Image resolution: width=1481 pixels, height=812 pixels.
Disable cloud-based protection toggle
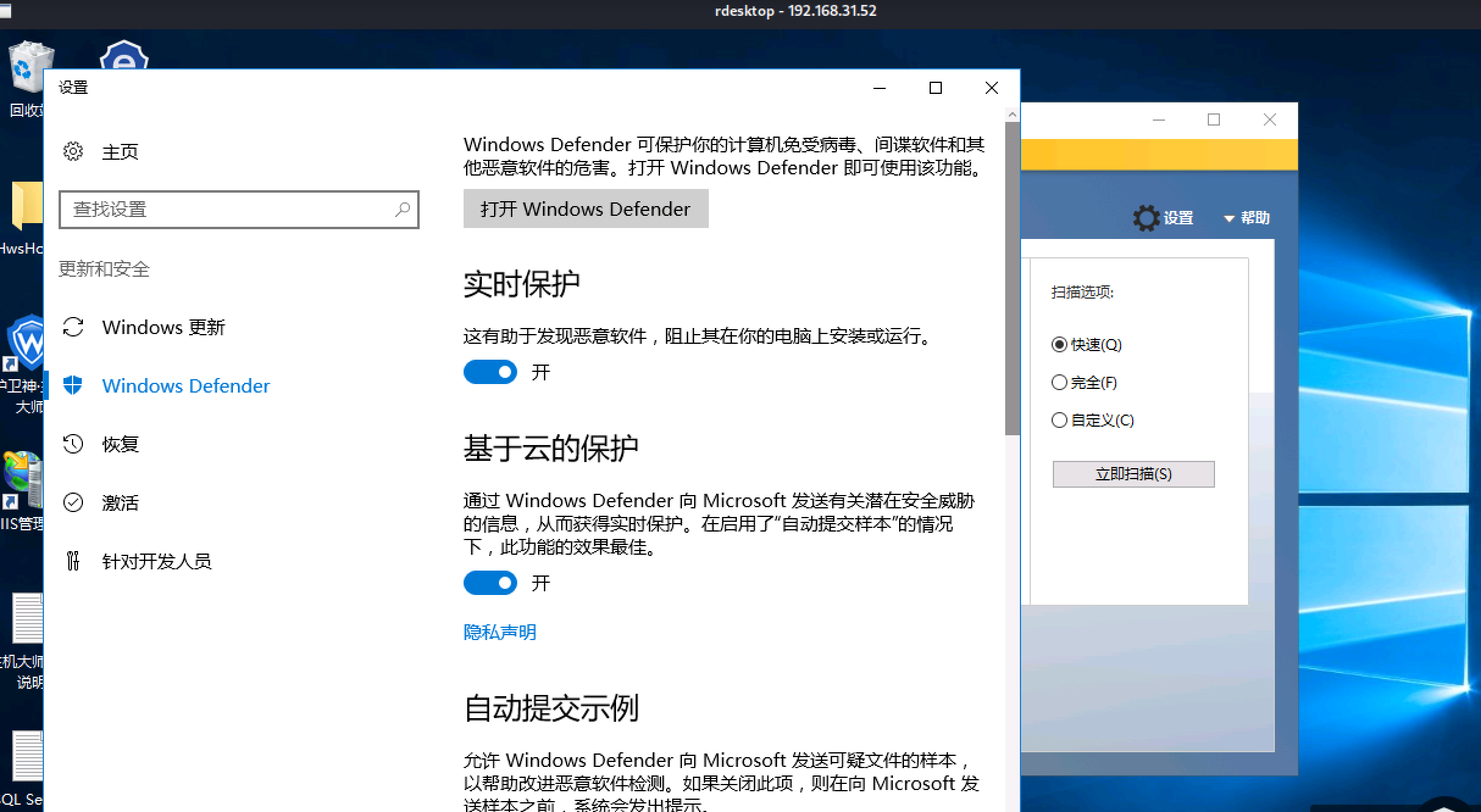tap(490, 583)
